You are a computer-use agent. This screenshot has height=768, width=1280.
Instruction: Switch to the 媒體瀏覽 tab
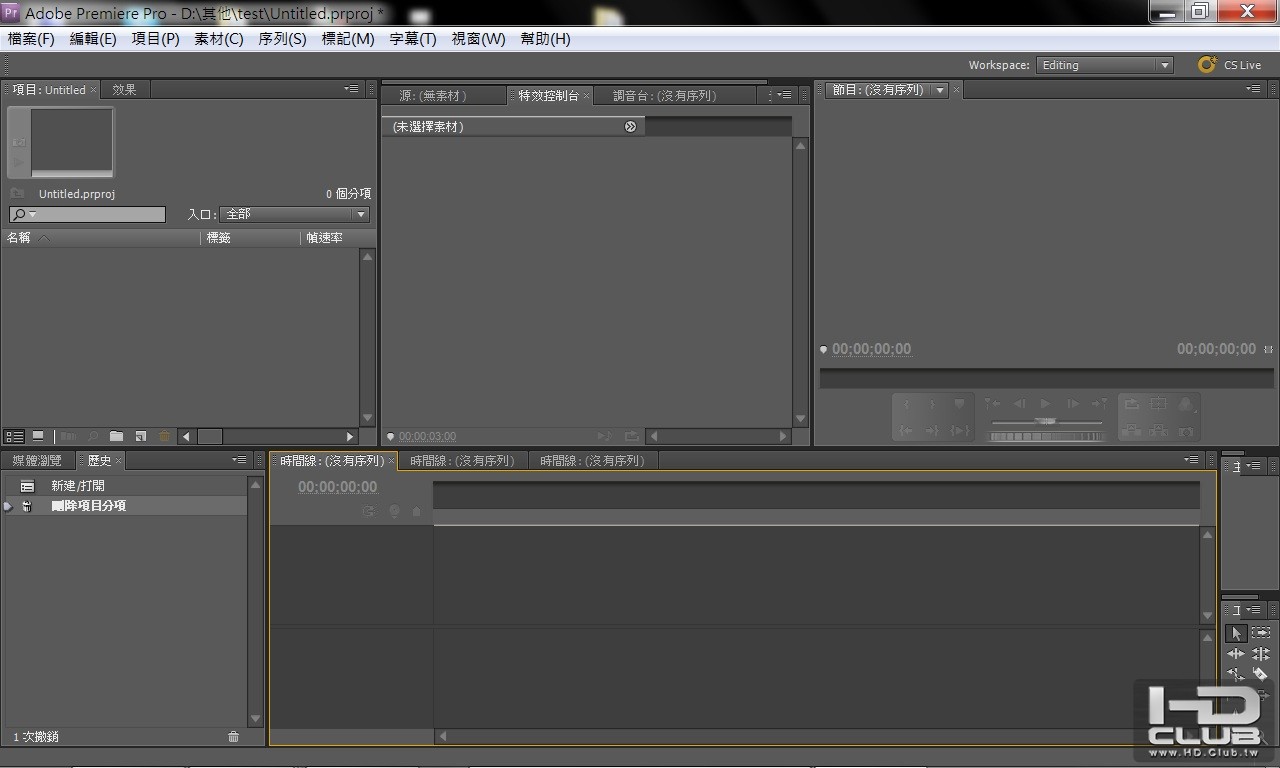click(37, 461)
